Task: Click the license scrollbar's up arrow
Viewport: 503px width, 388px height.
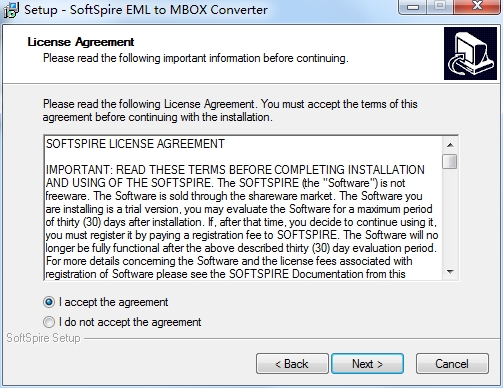Action: click(x=450, y=145)
